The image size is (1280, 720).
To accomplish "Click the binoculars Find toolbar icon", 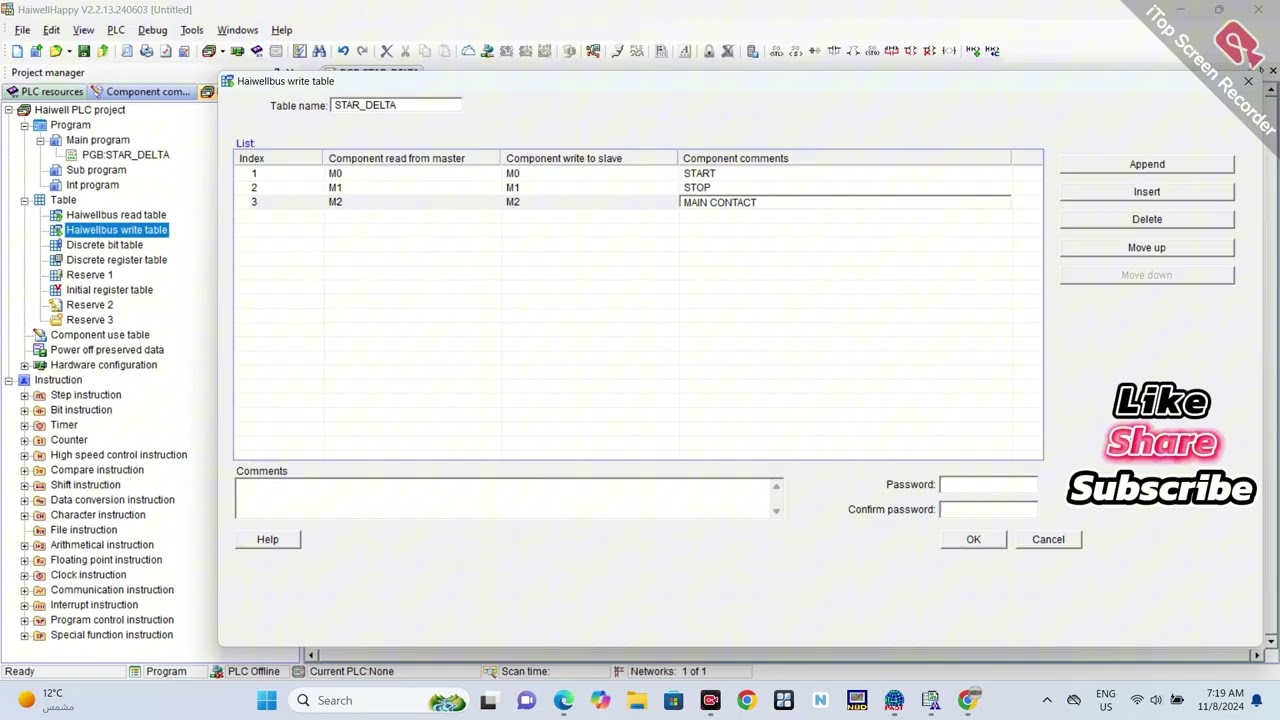I will pyautogui.click(x=319, y=51).
